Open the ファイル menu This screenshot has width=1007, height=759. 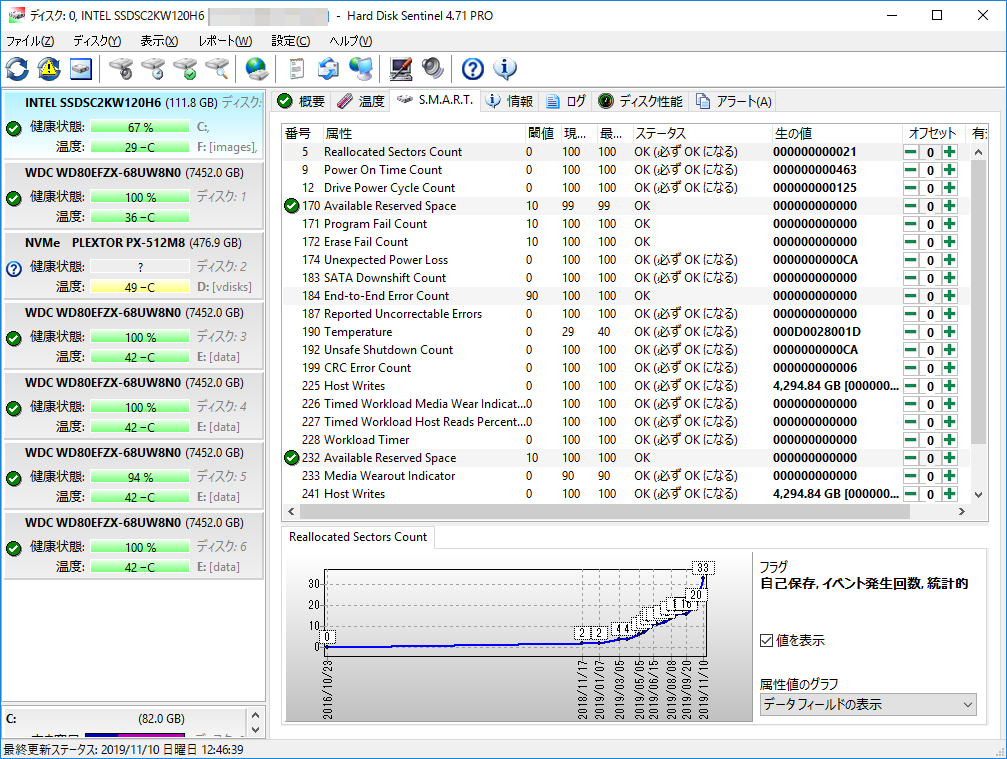pyautogui.click(x=30, y=41)
